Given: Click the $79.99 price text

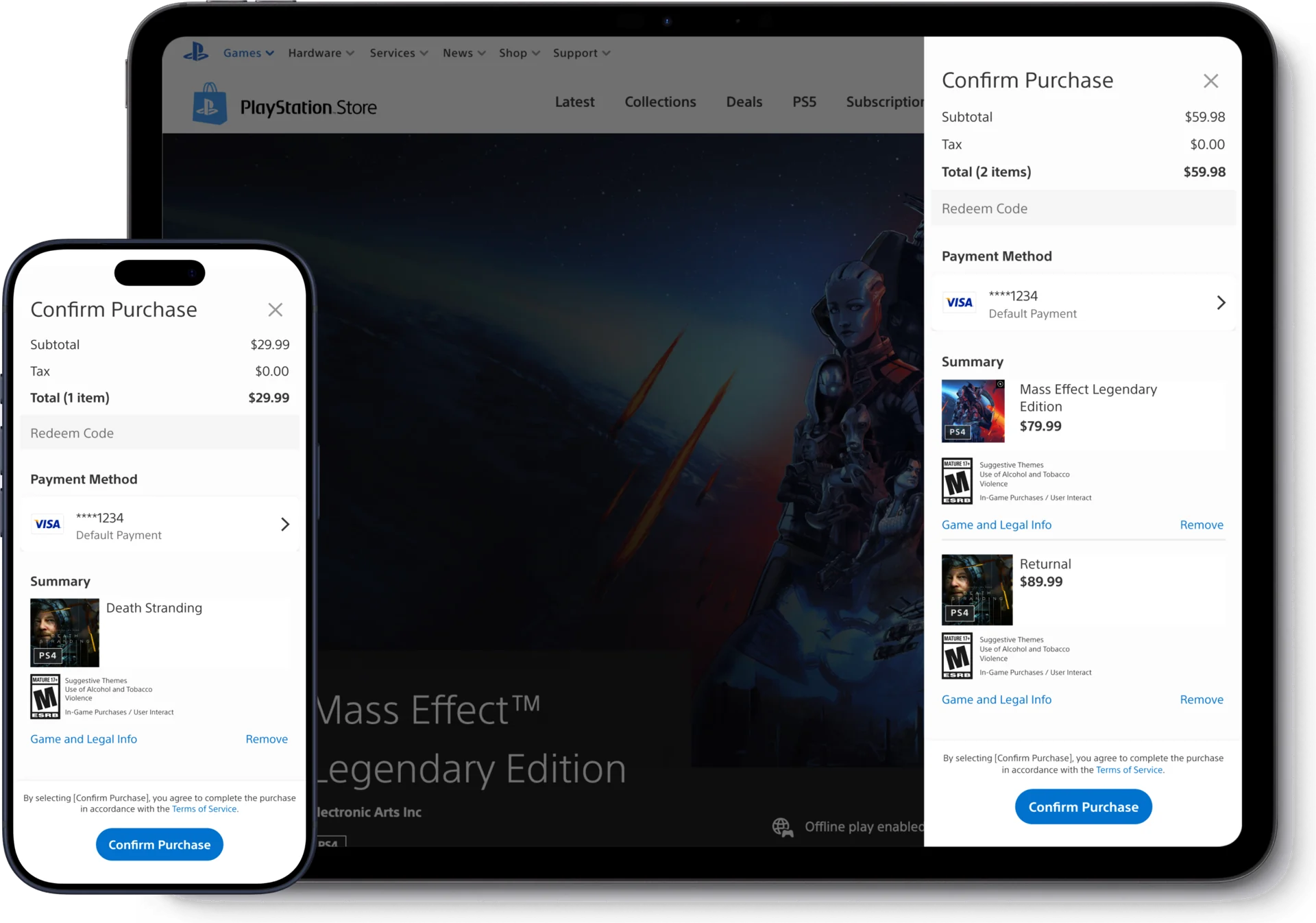Looking at the screenshot, I should tap(1040, 427).
